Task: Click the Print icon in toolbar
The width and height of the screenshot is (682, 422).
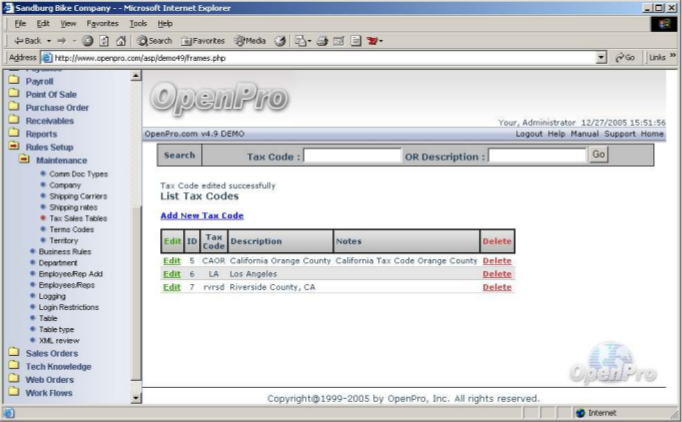Action: coord(321,41)
